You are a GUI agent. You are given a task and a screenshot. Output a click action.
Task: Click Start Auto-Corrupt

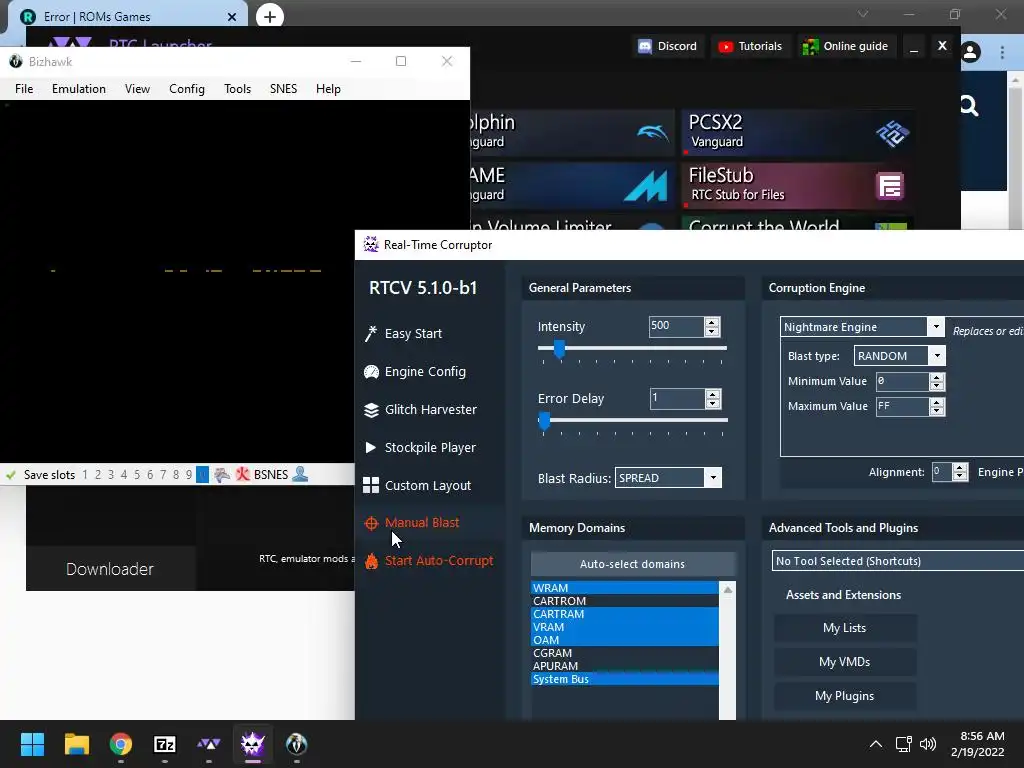(428, 560)
